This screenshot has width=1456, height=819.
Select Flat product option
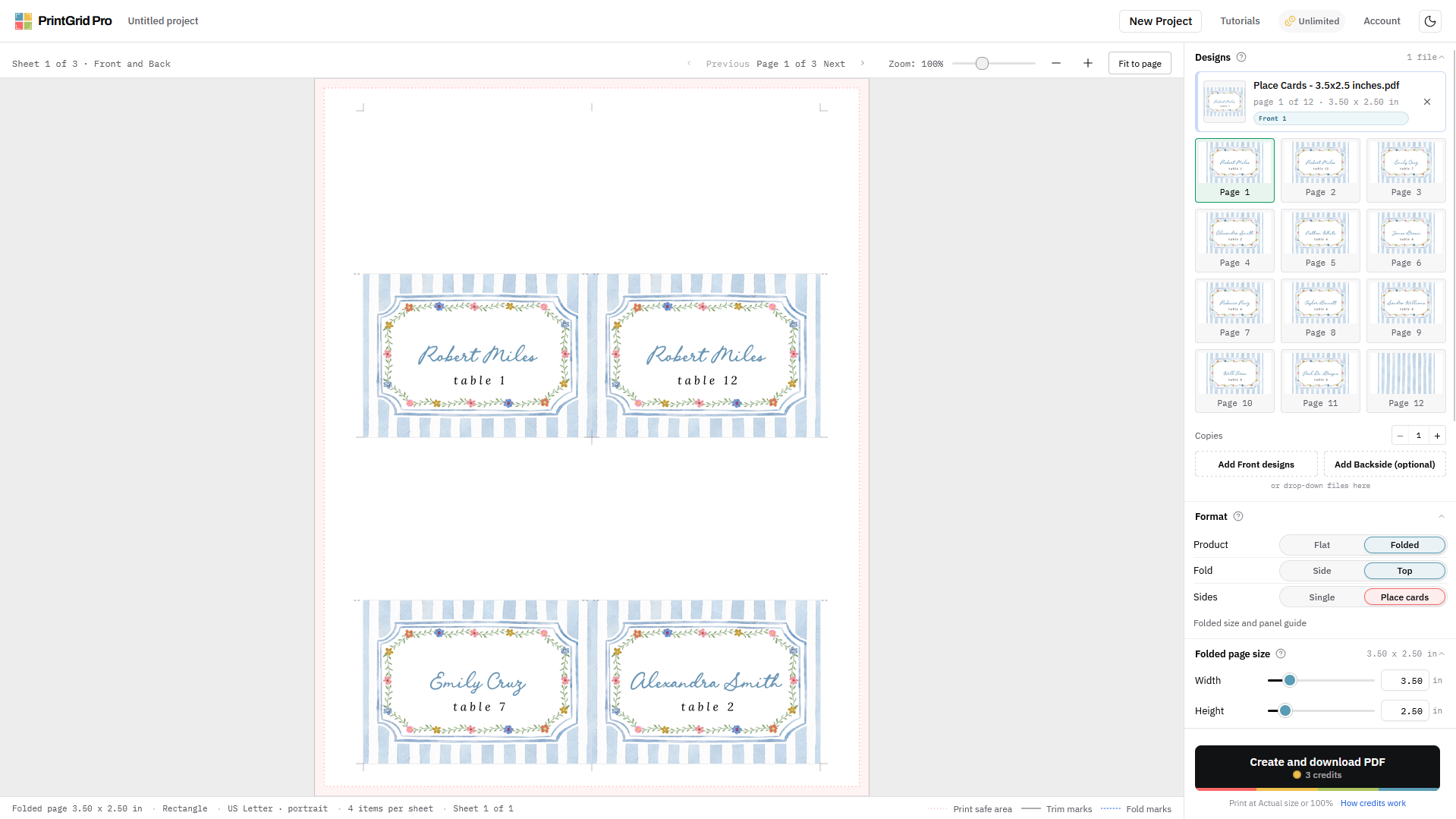1322,545
